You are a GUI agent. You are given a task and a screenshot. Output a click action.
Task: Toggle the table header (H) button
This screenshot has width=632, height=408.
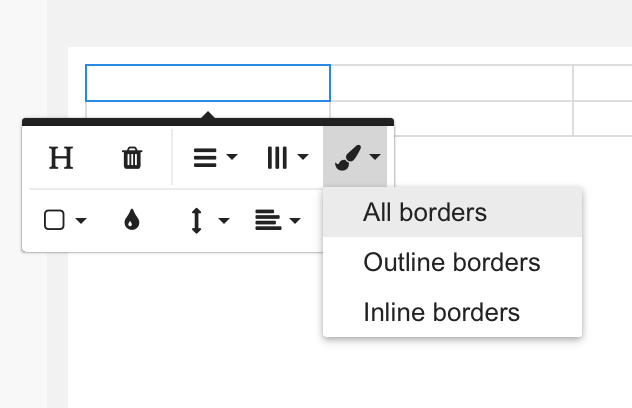coord(62,158)
